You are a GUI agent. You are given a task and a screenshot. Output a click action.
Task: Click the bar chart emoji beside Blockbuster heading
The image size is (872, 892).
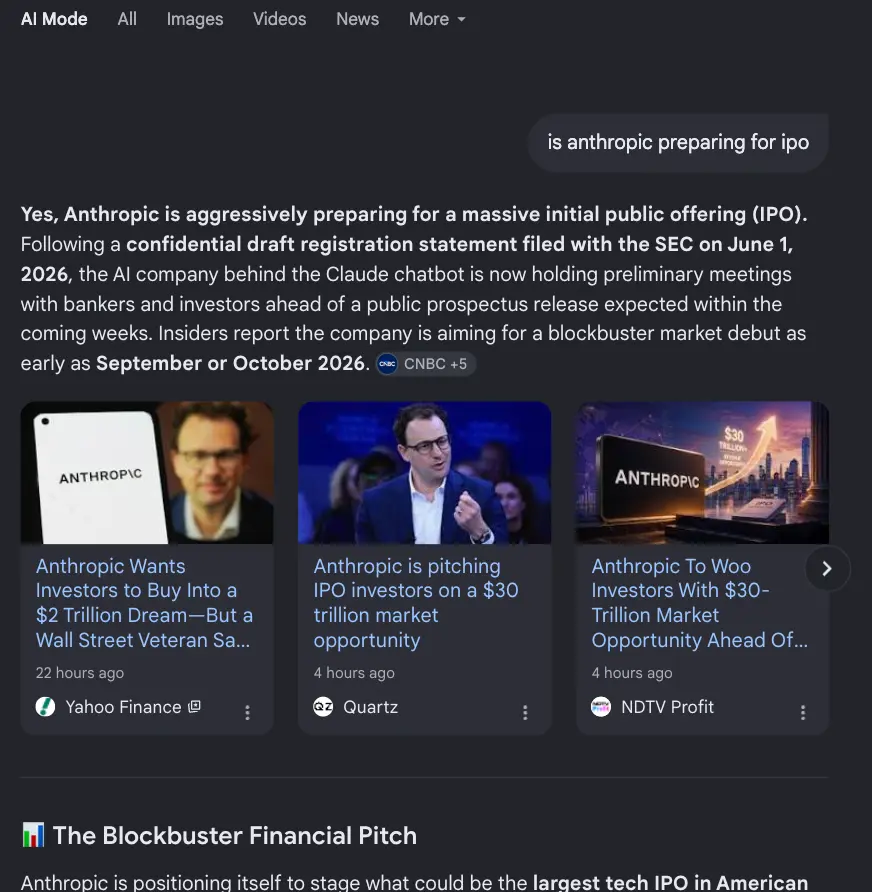tap(33, 835)
